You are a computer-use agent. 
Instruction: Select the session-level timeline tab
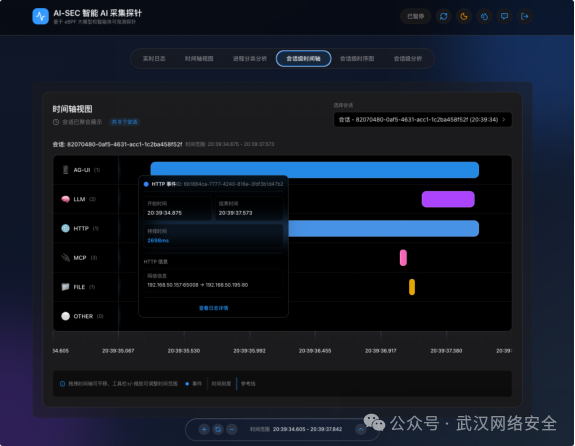(x=303, y=59)
